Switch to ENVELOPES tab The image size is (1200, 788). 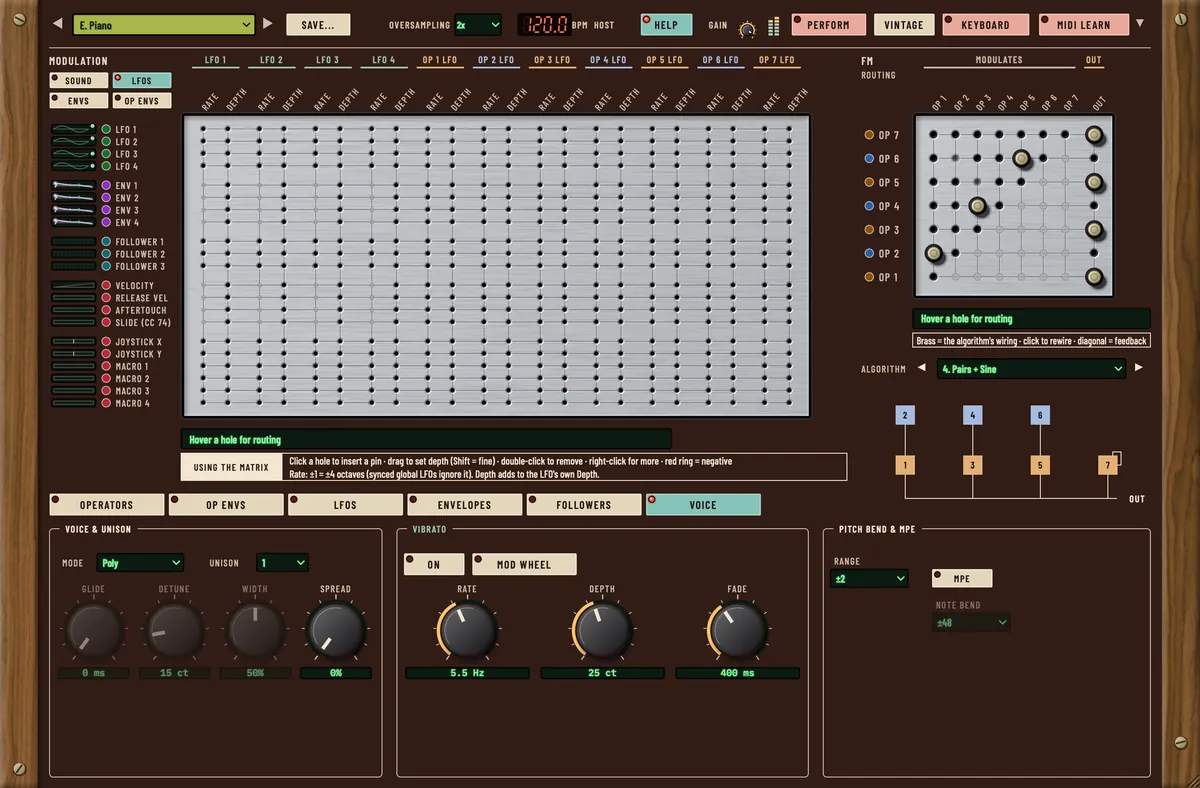(464, 505)
